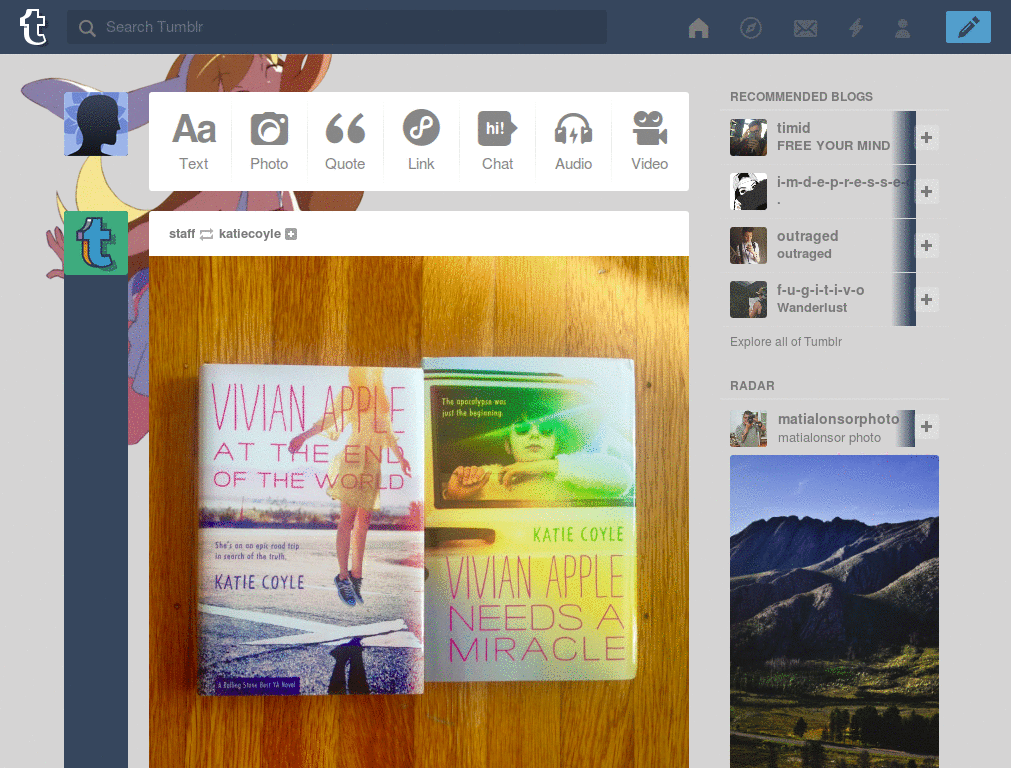The width and height of the screenshot is (1024, 768).
Task: Click the reblog arrows icon next to staff
Action: point(206,234)
